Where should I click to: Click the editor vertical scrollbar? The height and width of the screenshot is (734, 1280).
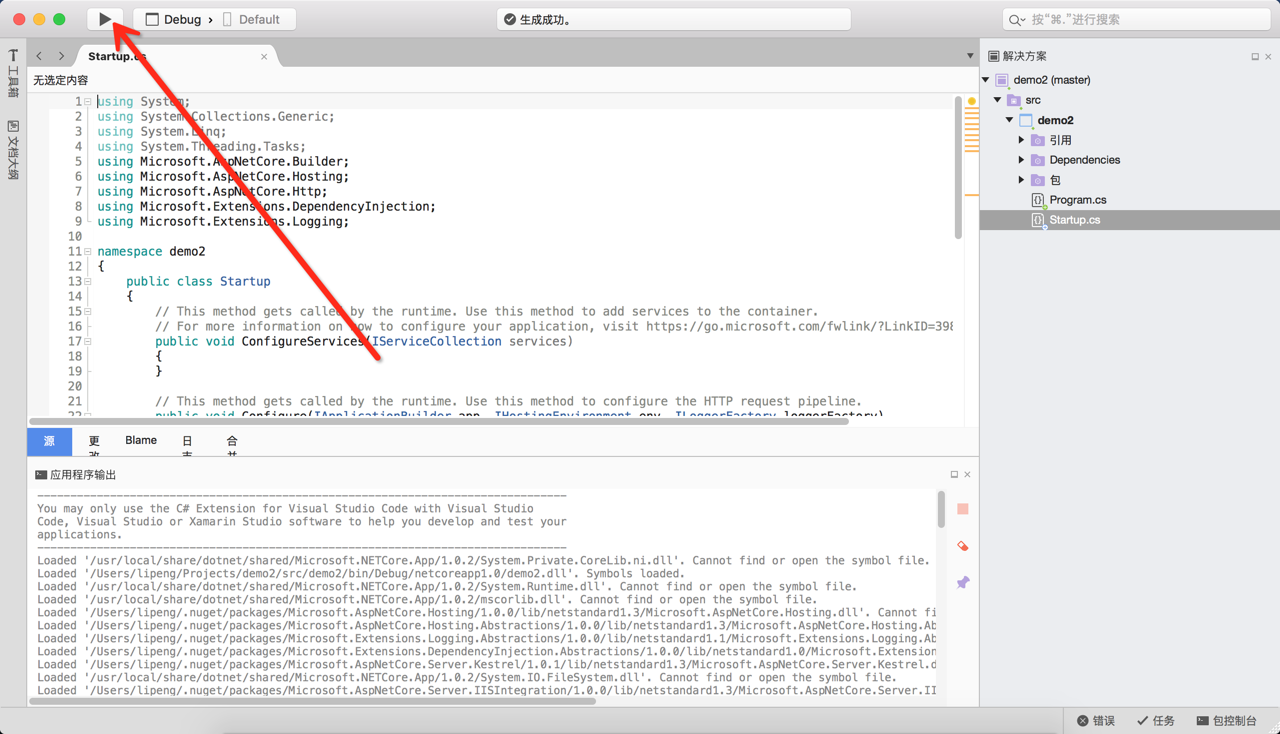958,168
